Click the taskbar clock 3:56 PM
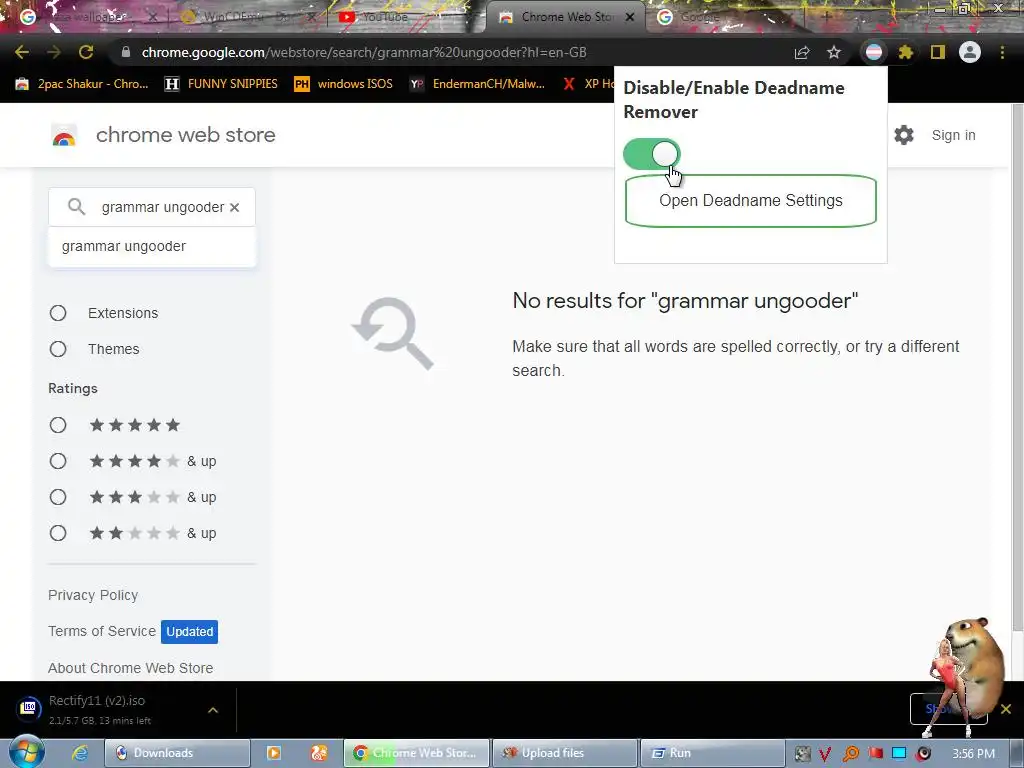Screen dimensions: 1024x768 pos(973,754)
